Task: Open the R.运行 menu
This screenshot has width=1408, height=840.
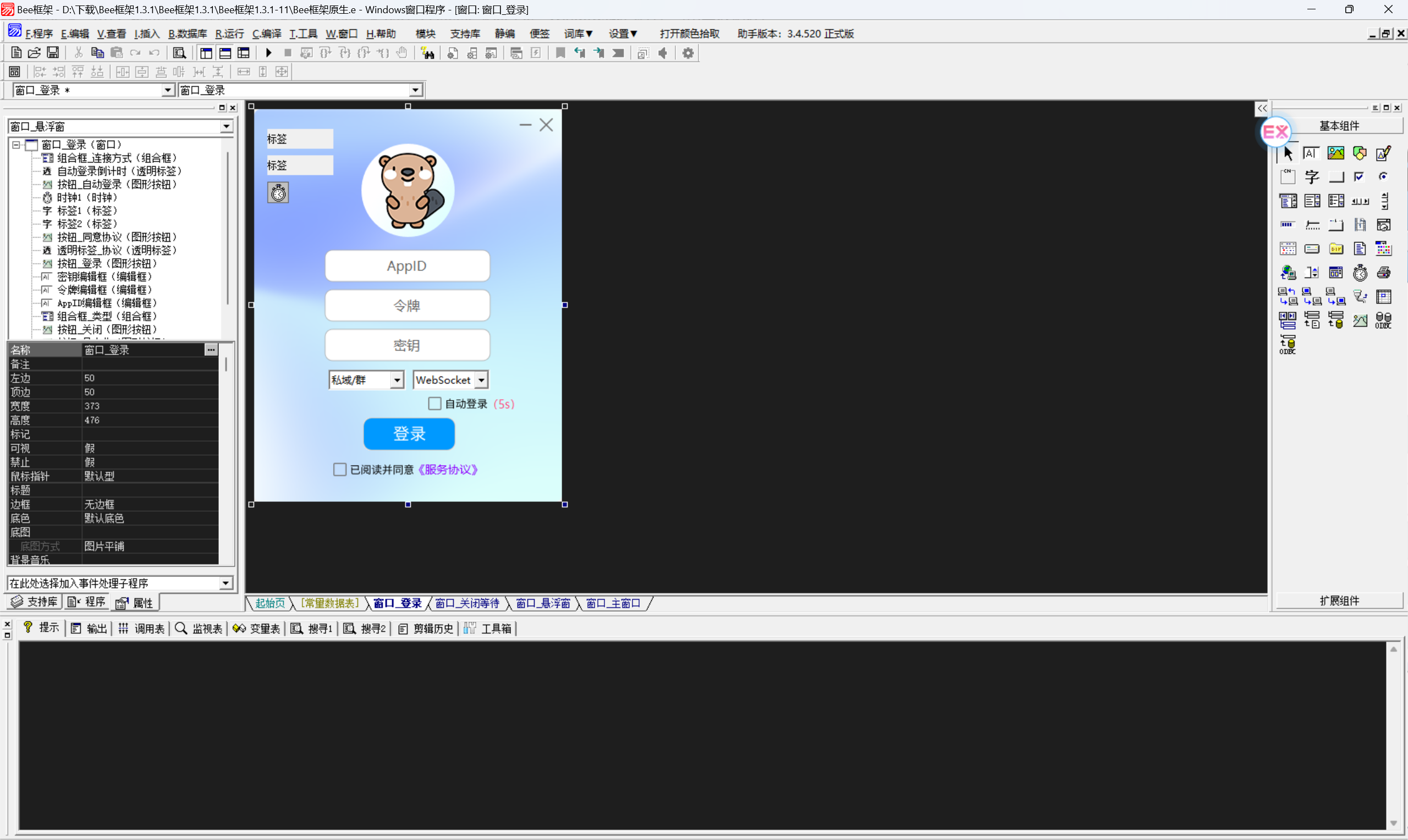Action: click(229, 34)
